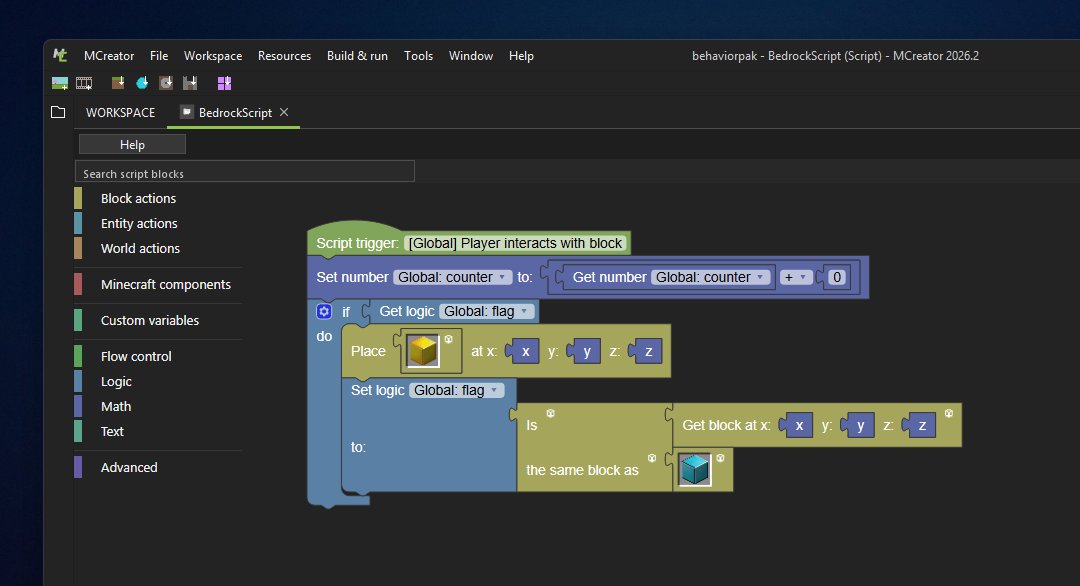
Task: Click the MCreator logo icon
Action: click(x=60, y=56)
